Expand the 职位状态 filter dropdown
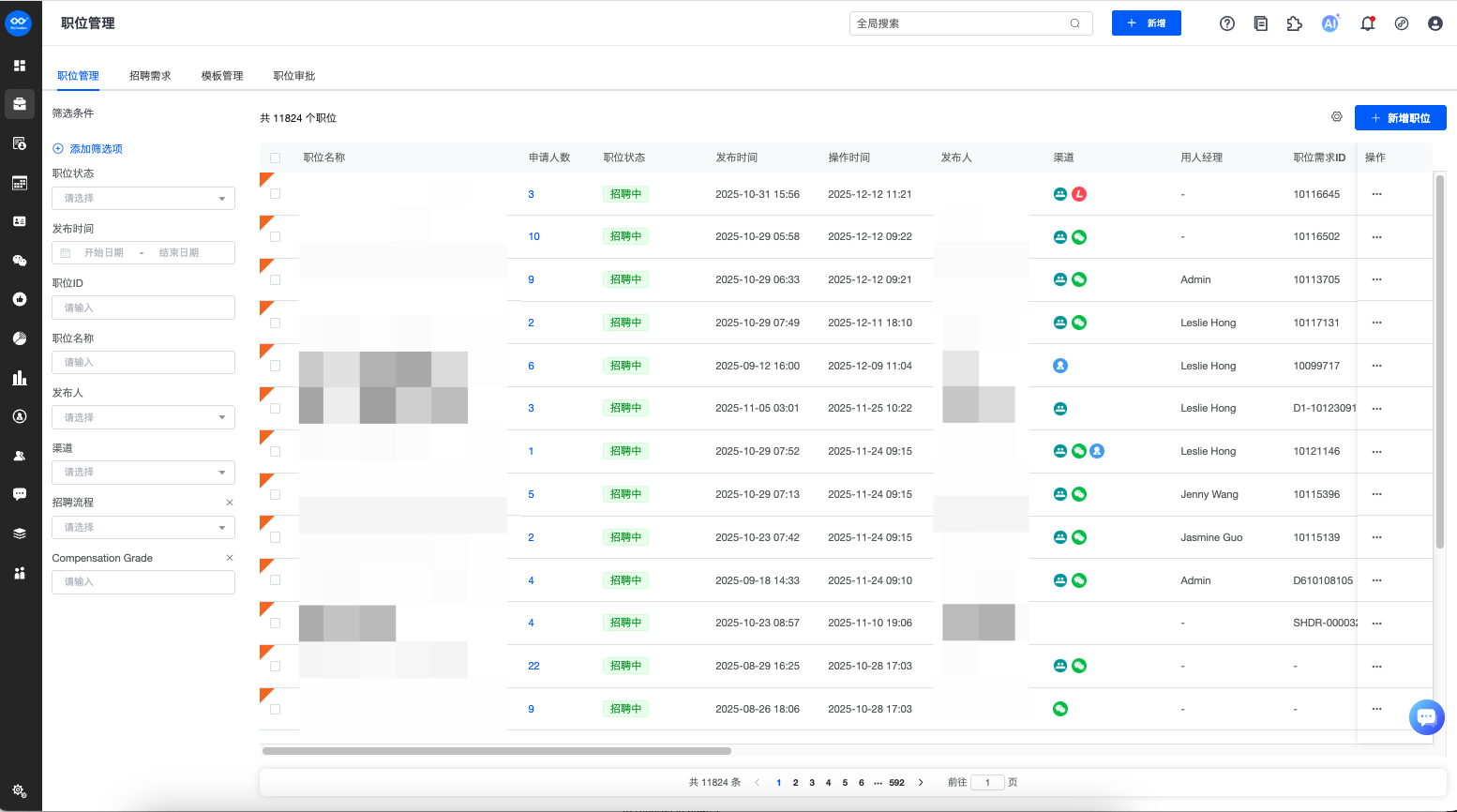This screenshot has width=1457, height=812. click(x=143, y=199)
